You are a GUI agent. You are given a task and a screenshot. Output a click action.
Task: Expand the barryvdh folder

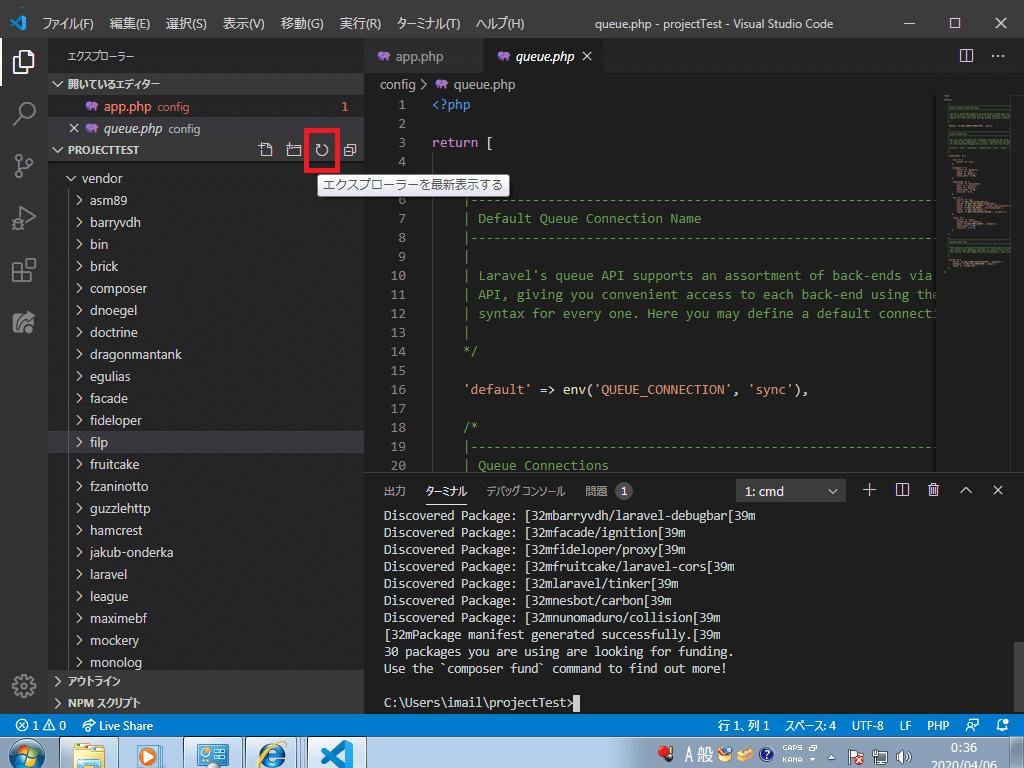click(x=206, y=222)
